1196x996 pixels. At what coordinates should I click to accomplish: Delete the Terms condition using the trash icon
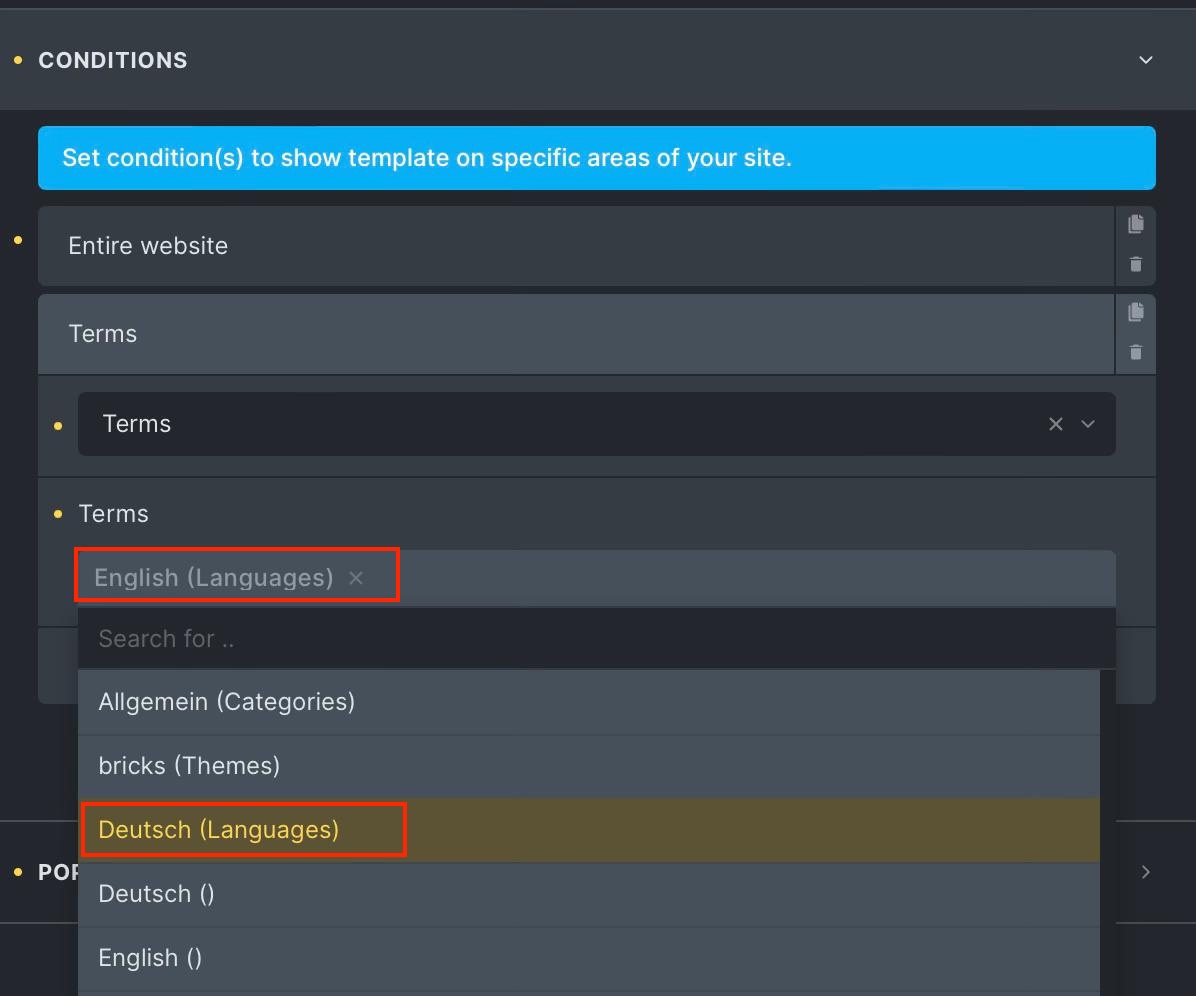coord(1136,352)
